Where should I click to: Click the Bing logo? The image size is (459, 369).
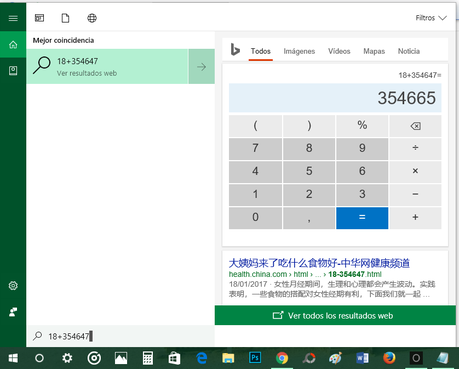235,50
